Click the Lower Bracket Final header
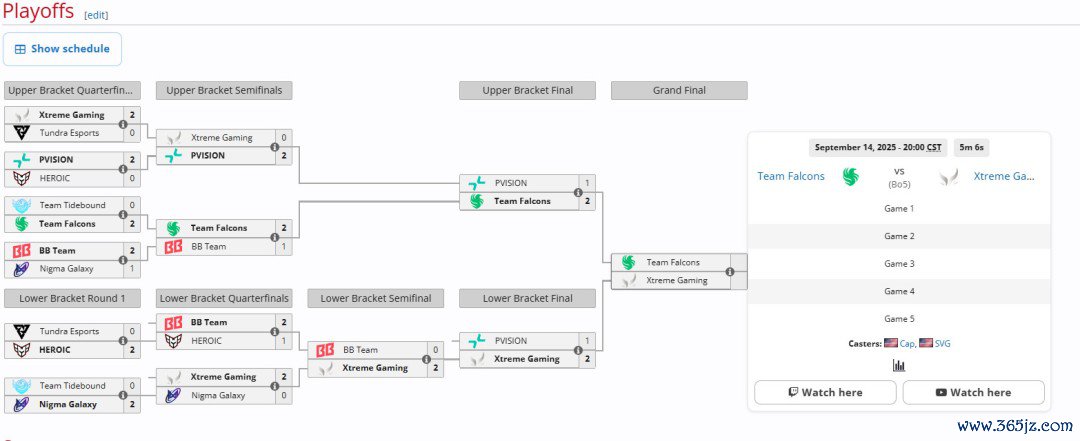The image size is (1080, 441). [528, 298]
